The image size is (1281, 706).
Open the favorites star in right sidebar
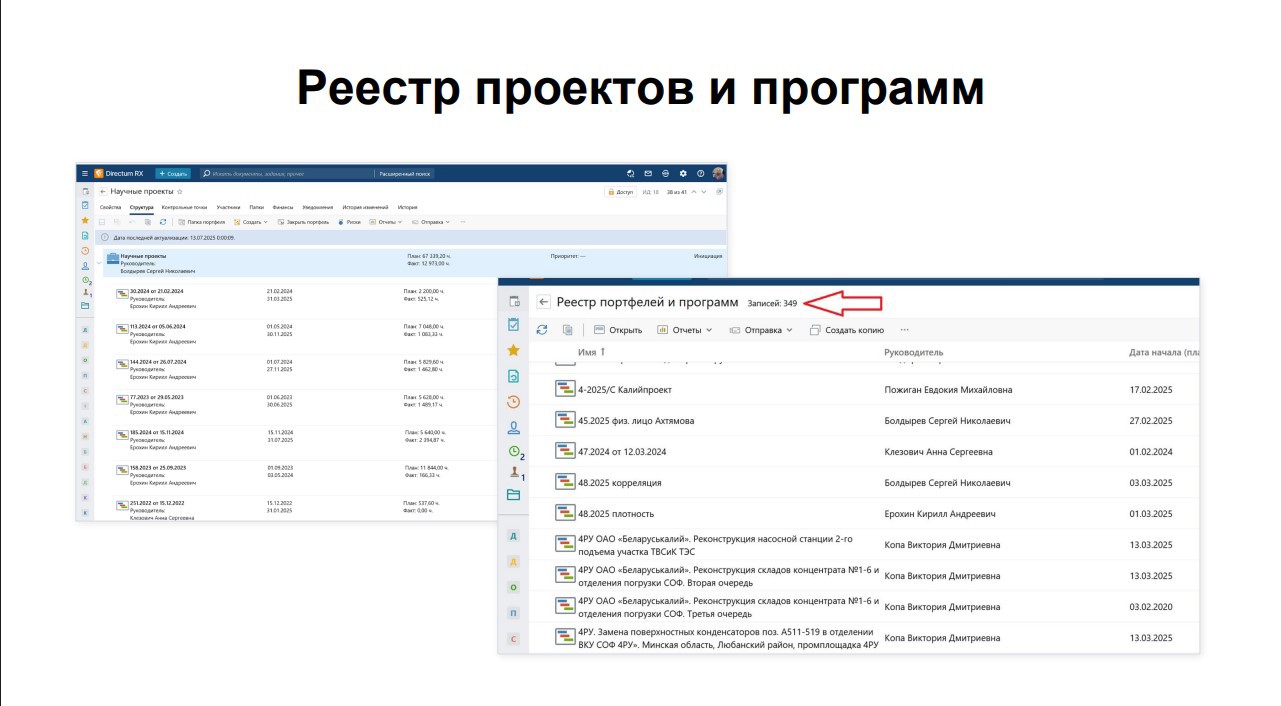pos(513,350)
